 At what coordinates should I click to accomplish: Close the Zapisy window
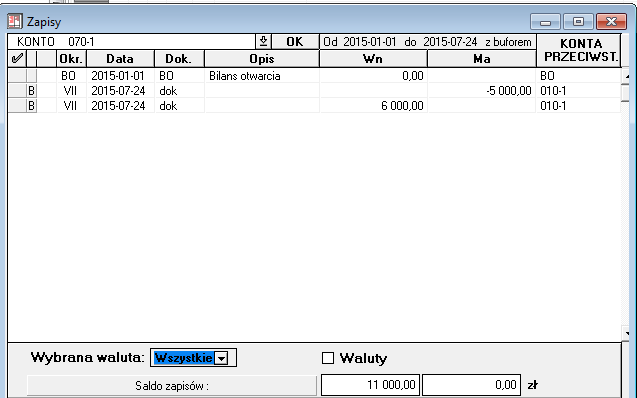611,22
